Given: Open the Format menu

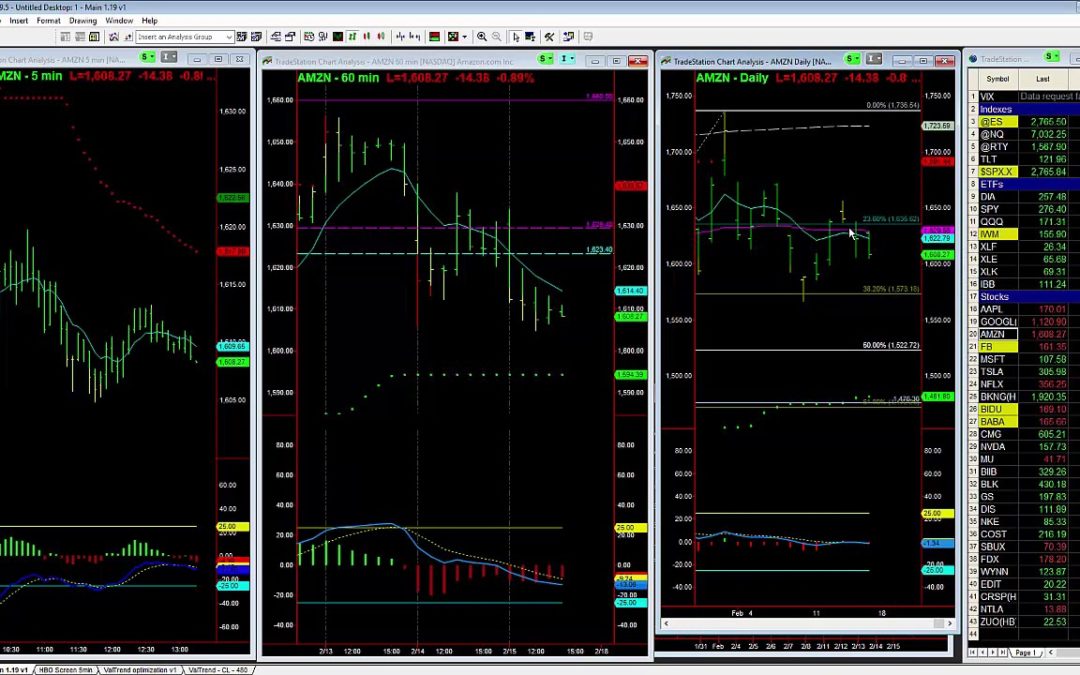Looking at the screenshot, I should [48, 21].
